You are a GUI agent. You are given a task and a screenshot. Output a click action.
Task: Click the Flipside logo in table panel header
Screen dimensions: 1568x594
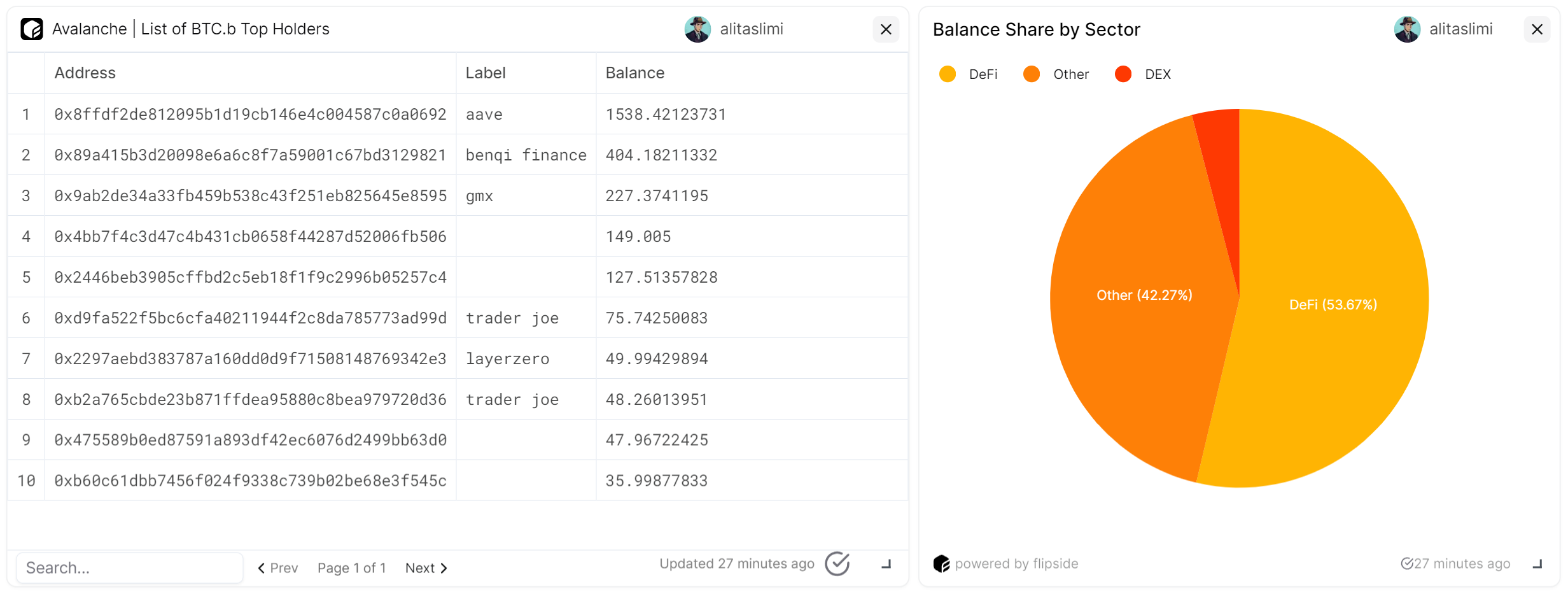click(32, 29)
